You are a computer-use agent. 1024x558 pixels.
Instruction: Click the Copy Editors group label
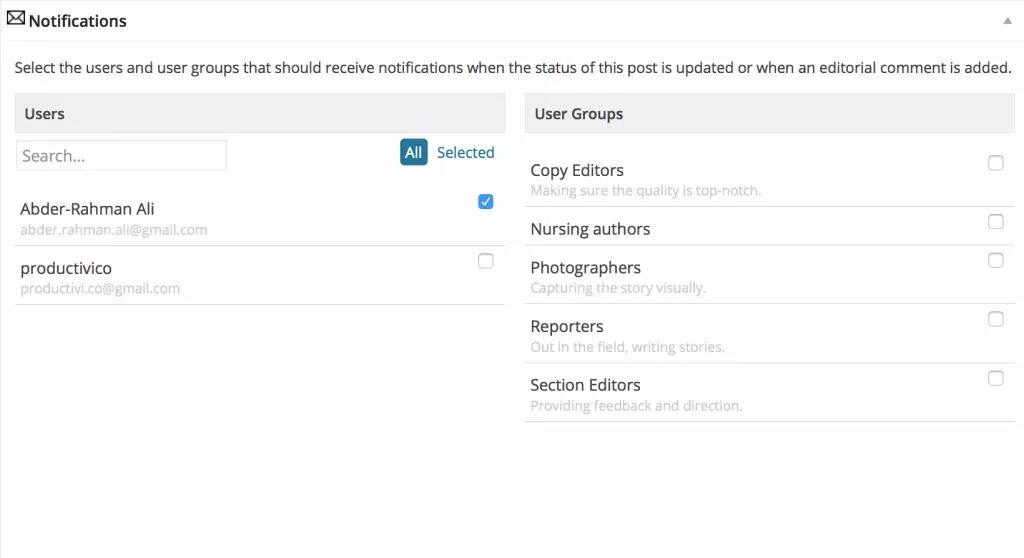click(x=577, y=170)
